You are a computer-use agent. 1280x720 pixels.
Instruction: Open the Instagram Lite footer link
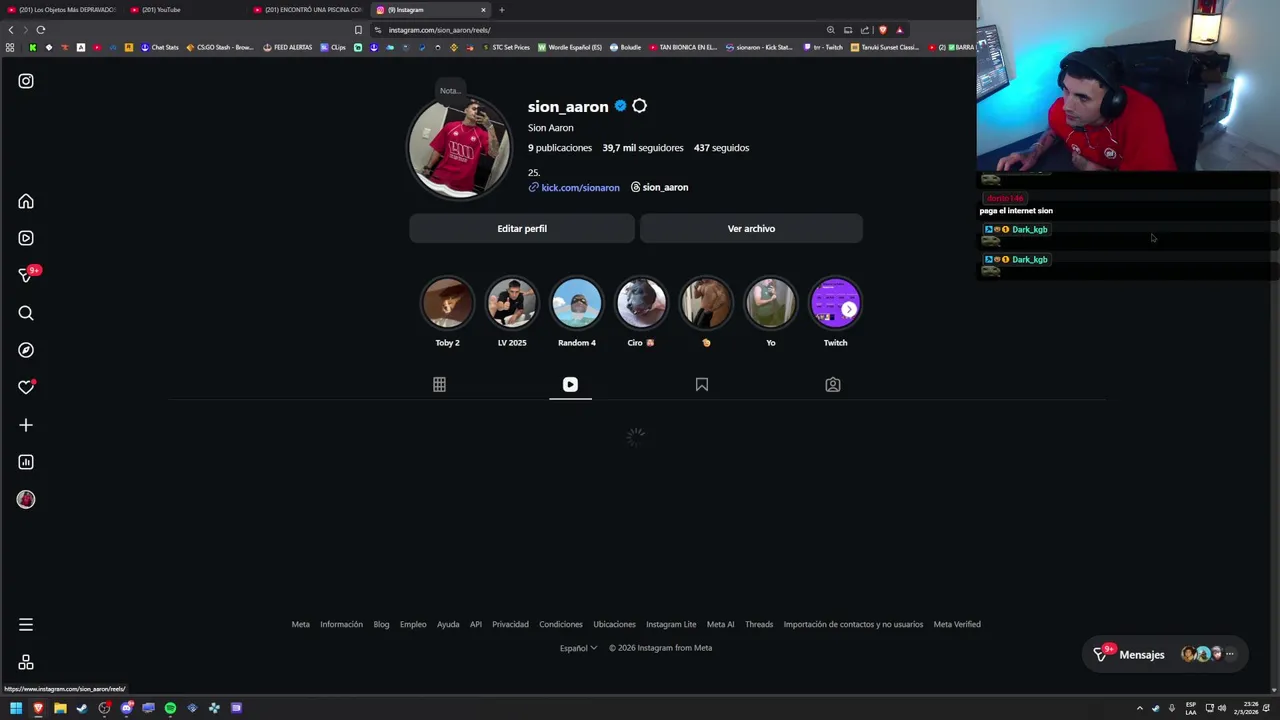click(x=671, y=624)
